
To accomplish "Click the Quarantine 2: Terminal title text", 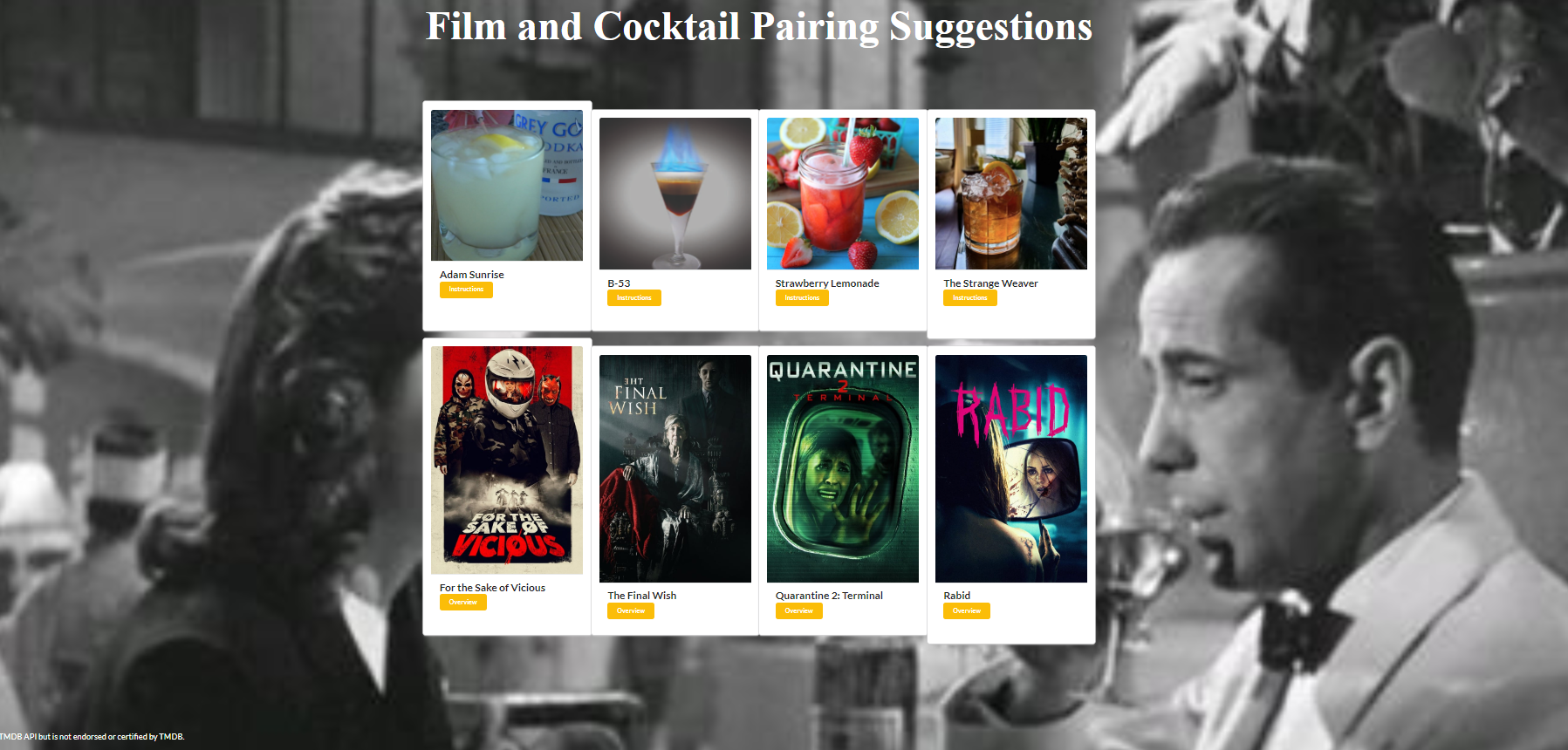I will point(829,596).
